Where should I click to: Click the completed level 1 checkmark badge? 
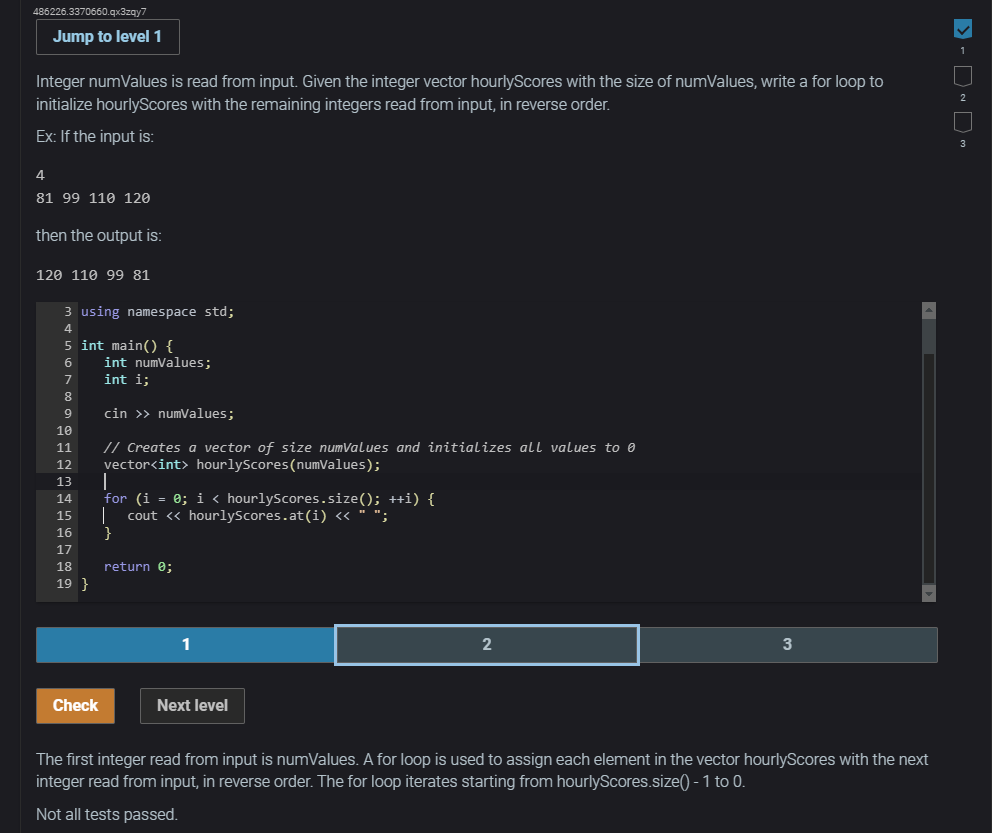pos(962,29)
